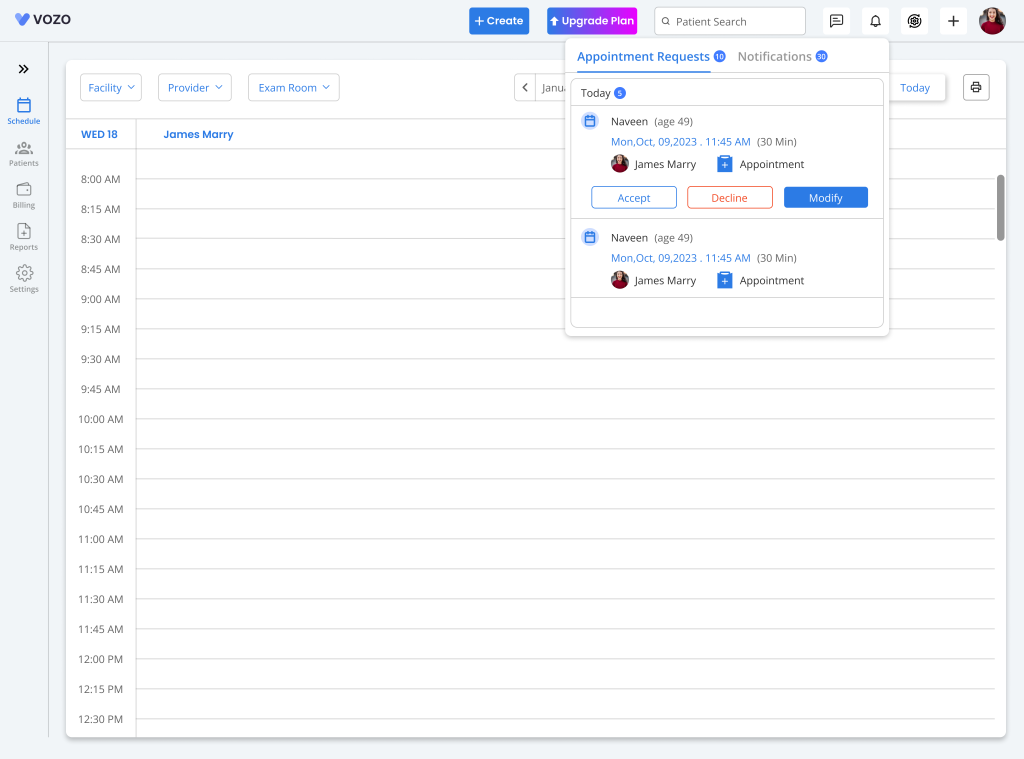This screenshot has width=1024, height=759.
Task: Select the 10:00 AM time slot label
Action: (101, 419)
